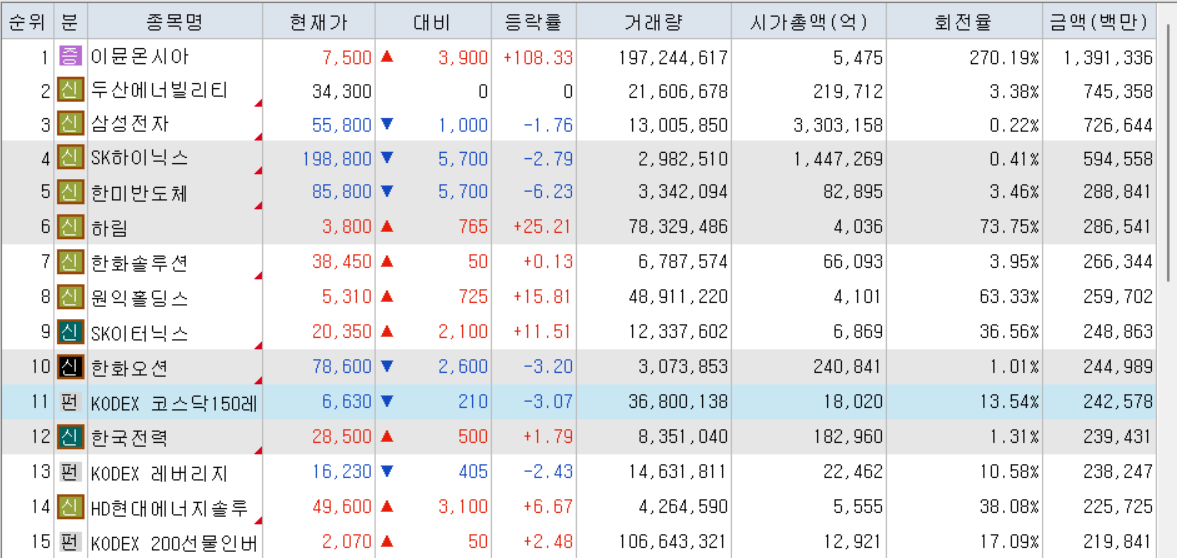Click the blue down arrow in 삼성전자 row
This screenshot has height=558, width=1177.
387,123
